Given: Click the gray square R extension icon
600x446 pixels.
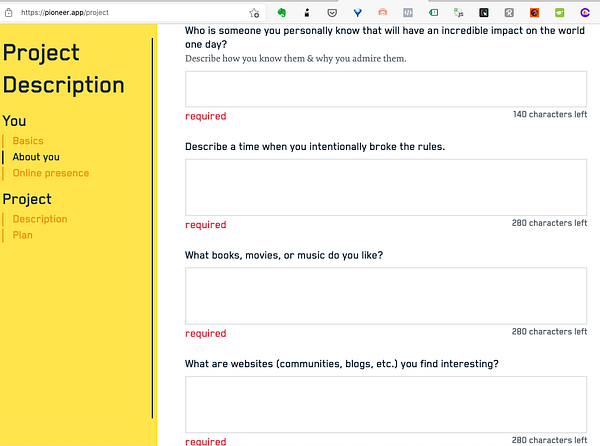Looking at the screenshot, I should 509,13.
